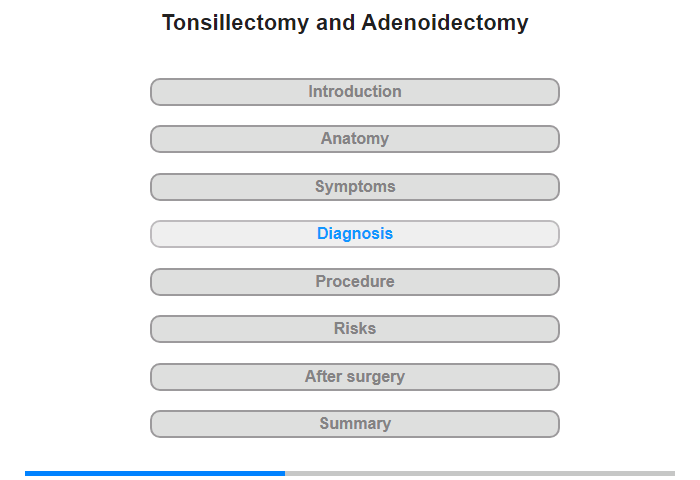The height and width of the screenshot is (480, 700).
Task: Select Anatomy from the topic list
Action: (x=354, y=139)
